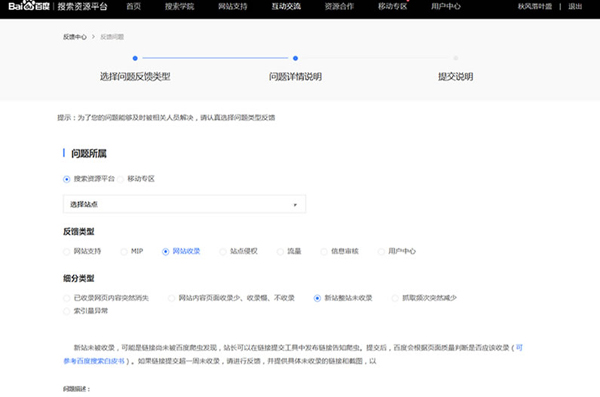Open the 互动交流 nav item
The image size is (600, 397).
coord(286,6)
